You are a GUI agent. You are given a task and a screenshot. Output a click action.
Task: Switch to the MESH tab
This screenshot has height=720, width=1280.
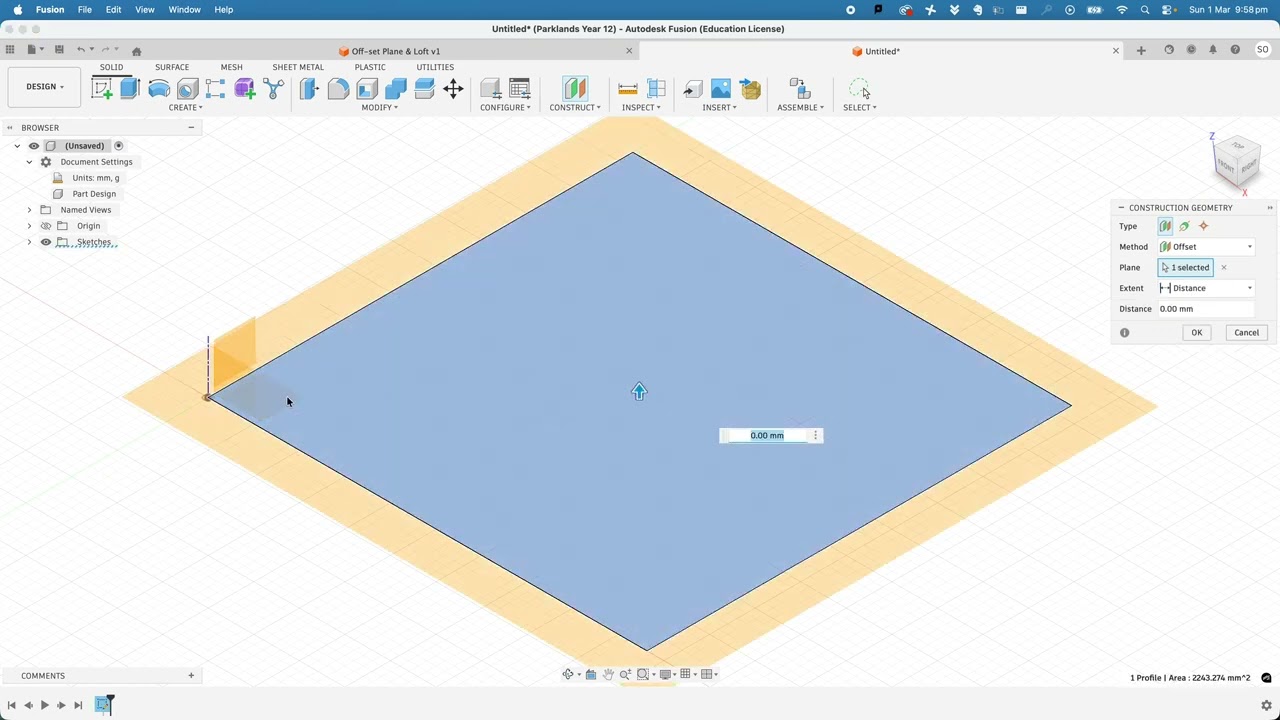point(231,67)
